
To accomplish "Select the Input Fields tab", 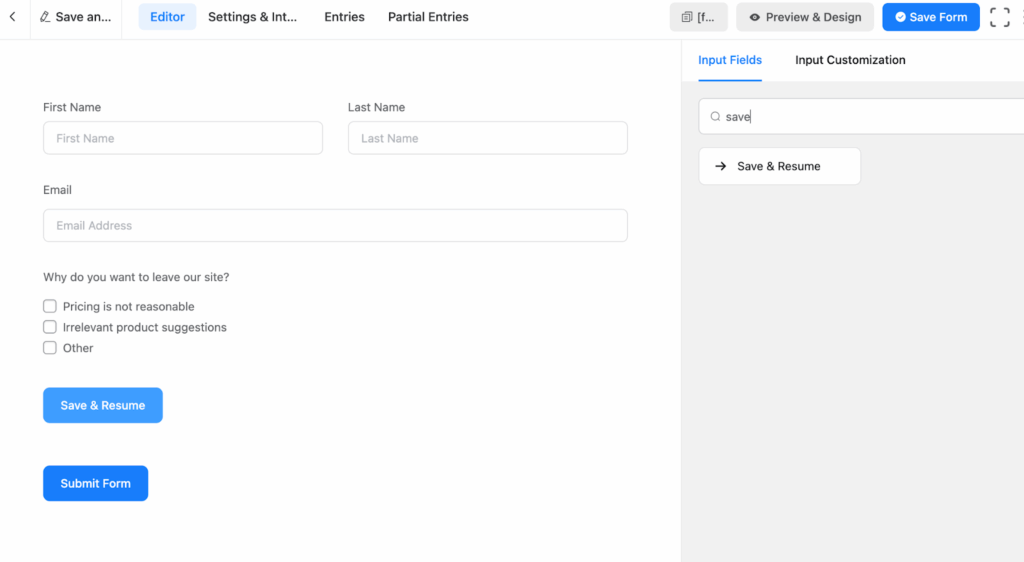I will coord(729,60).
